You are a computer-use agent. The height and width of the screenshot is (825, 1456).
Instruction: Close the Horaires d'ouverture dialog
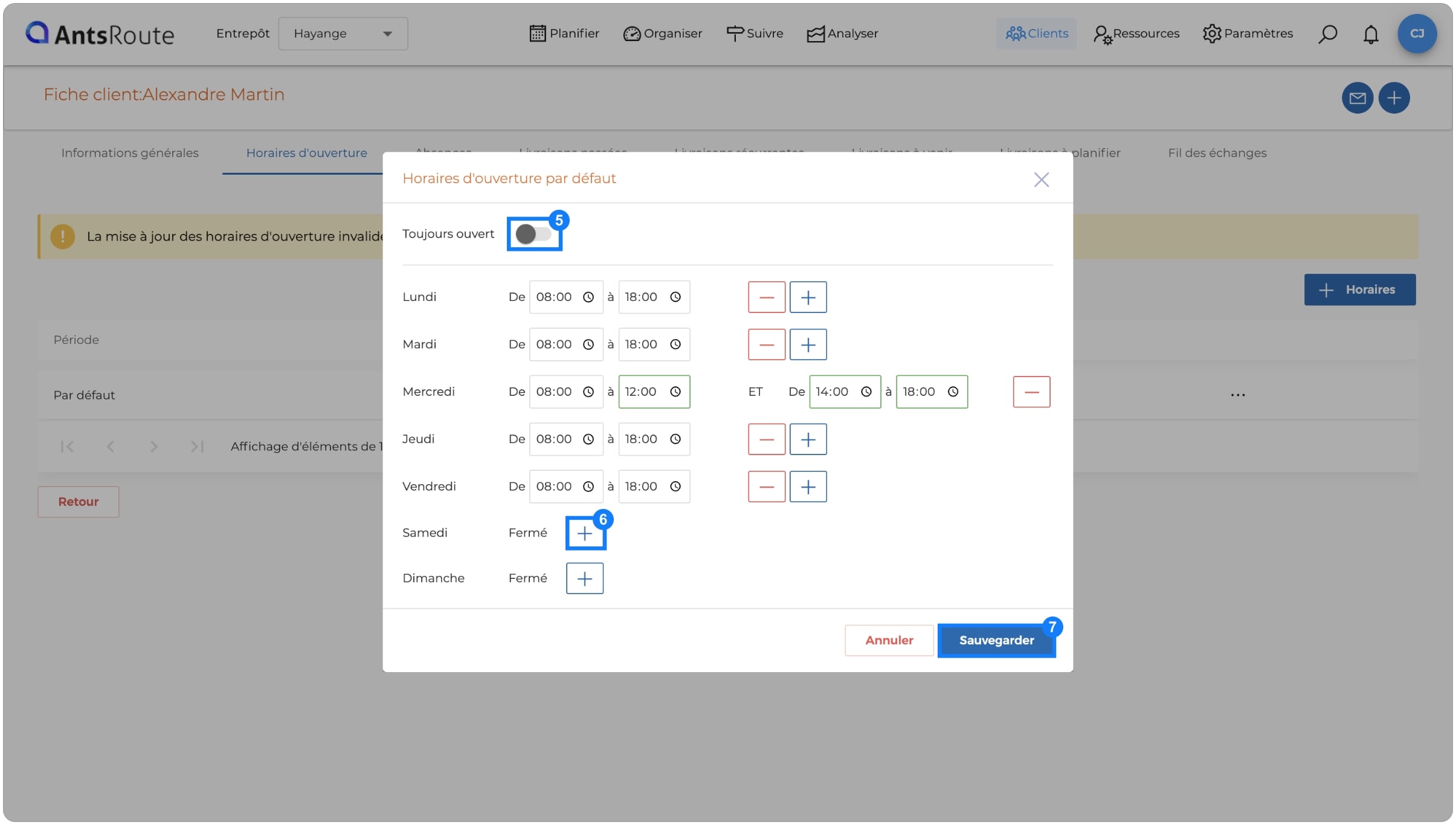click(1041, 180)
